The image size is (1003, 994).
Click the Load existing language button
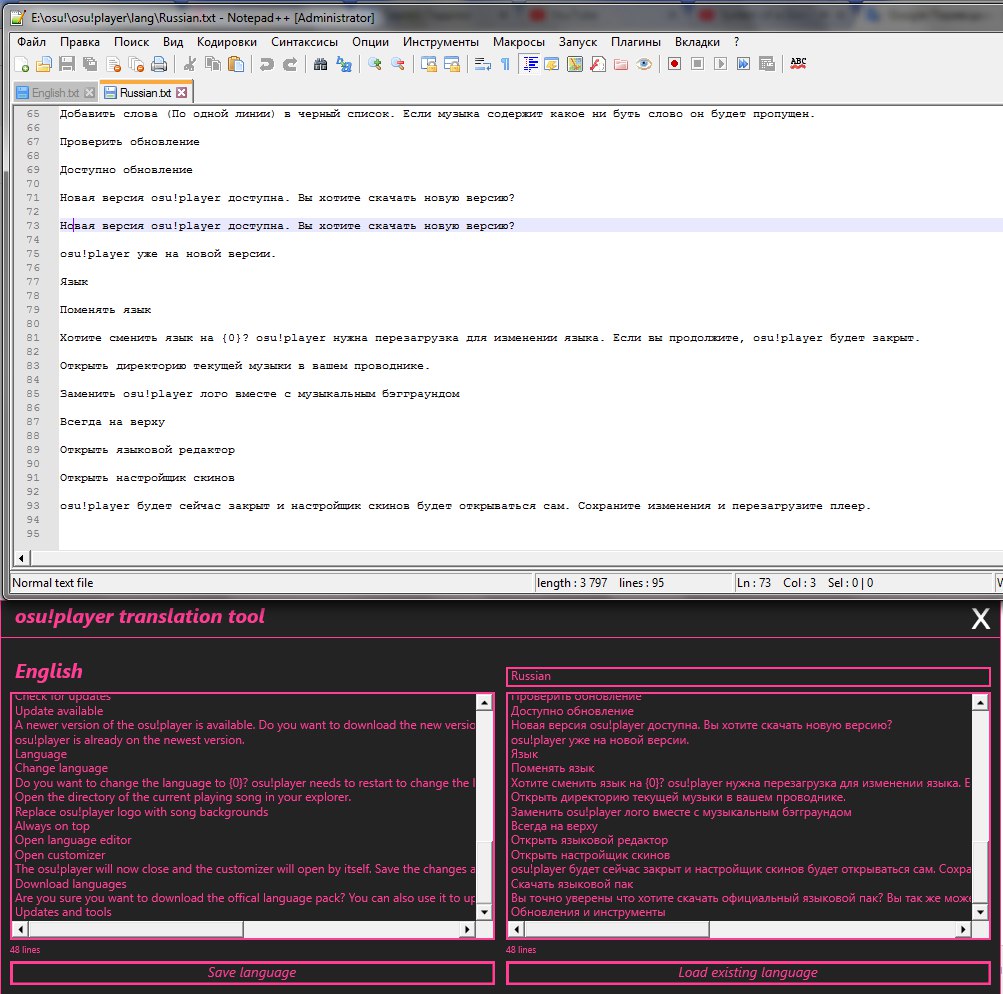pos(748,973)
